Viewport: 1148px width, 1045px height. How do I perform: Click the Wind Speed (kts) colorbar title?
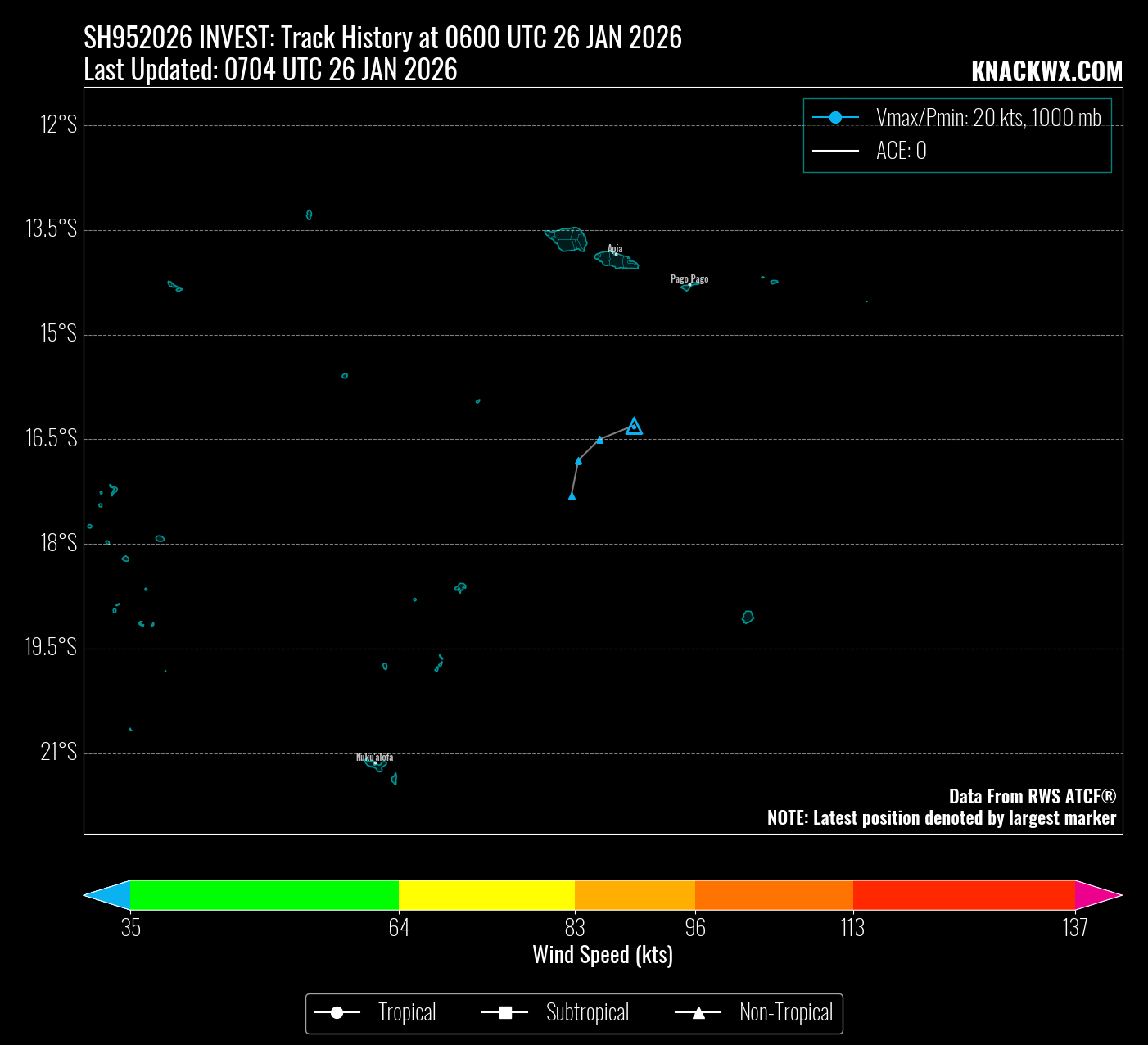point(603,955)
